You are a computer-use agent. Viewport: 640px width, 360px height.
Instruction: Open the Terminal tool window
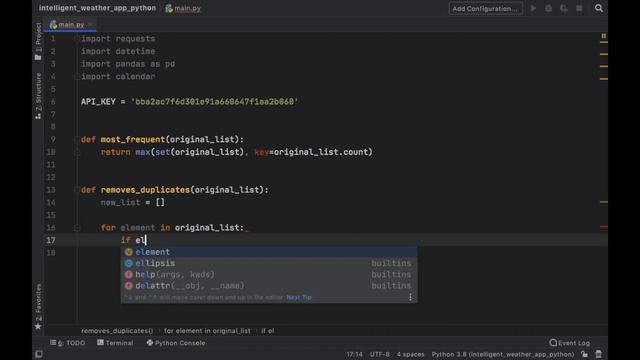[x=115, y=343]
